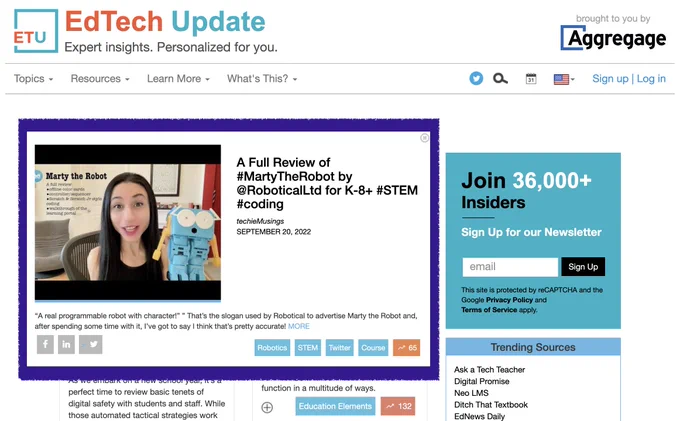The width and height of the screenshot is (680, 421).
Task: Share article on Twitter
Action: pyautogui.click(x=91, y=345)
